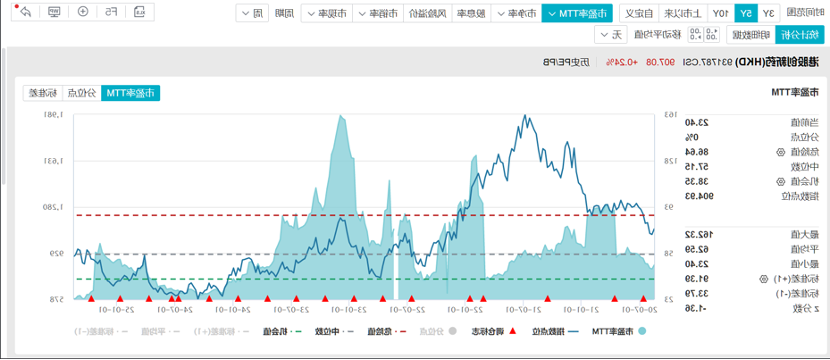Click the 指数点位 value 904.93
This screenshot has height=360, width=830.
tap(700, 196)
